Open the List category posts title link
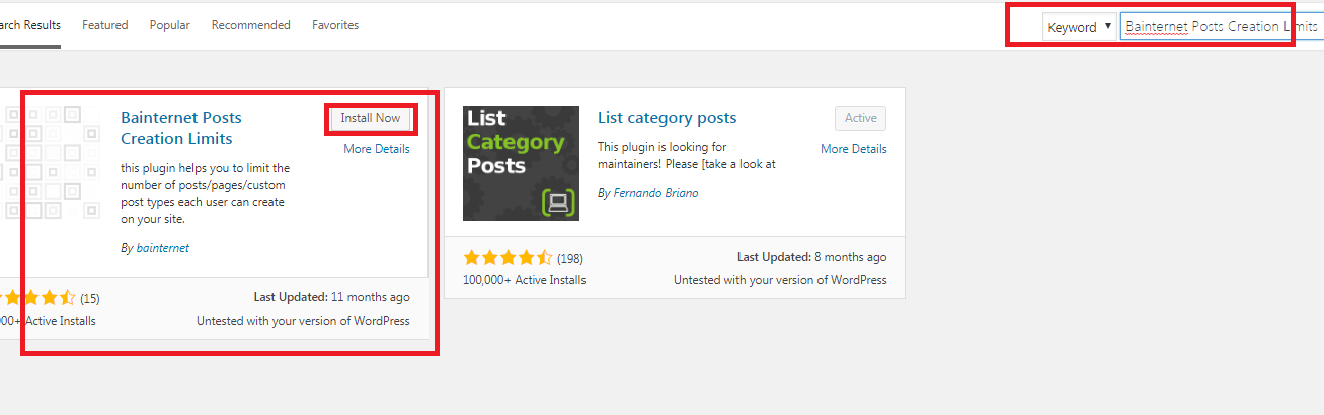The height and width of the screenshot is (415, 1324). point(667,118)
